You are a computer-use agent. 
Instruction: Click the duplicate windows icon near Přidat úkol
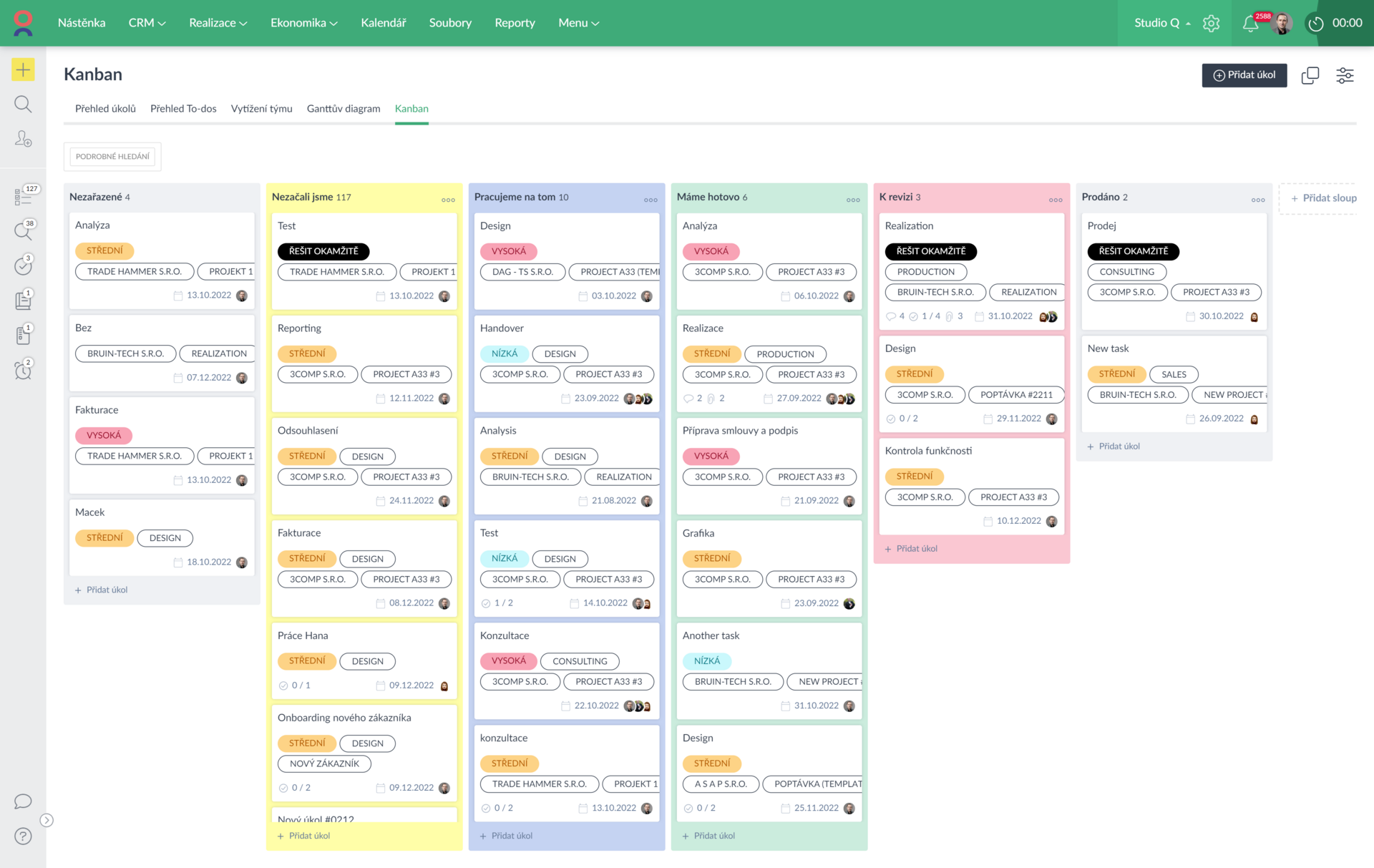1310,75
